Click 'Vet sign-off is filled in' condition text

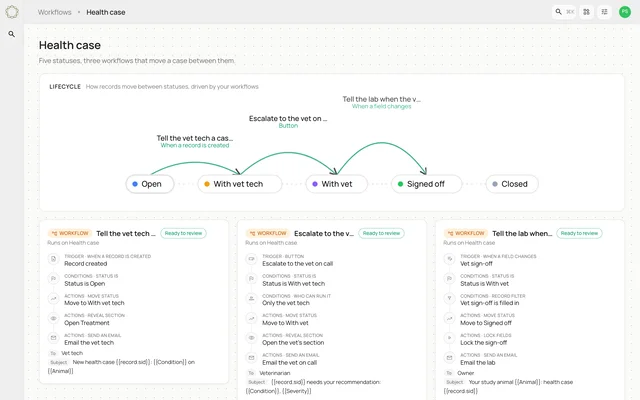(489, 303)
